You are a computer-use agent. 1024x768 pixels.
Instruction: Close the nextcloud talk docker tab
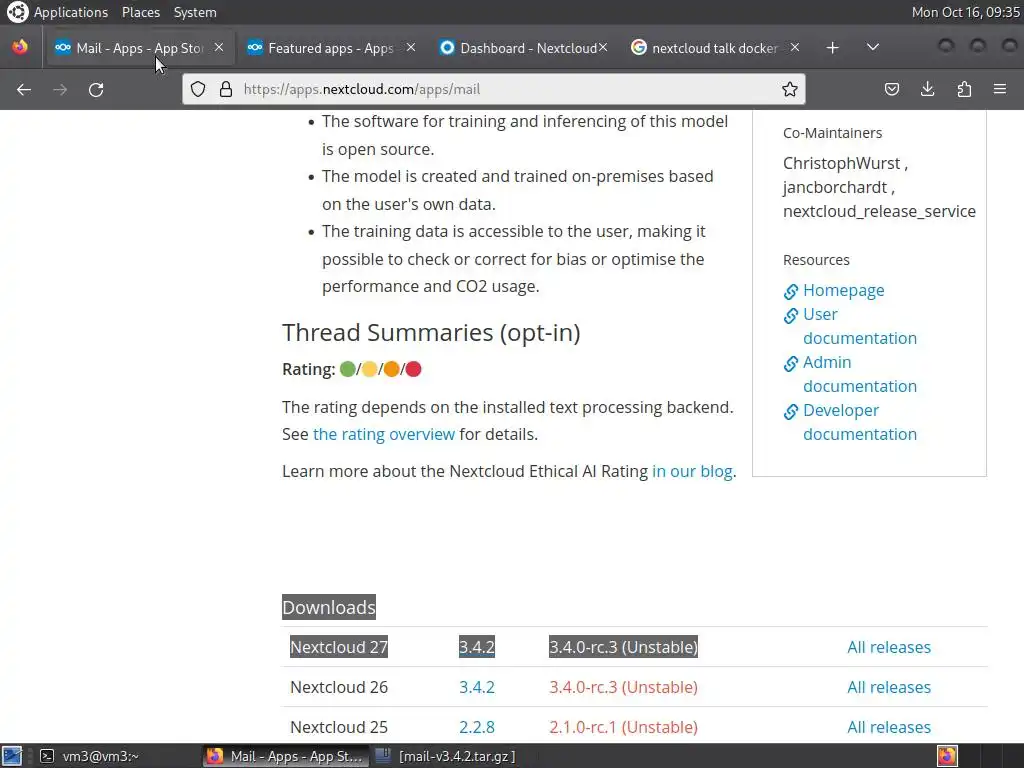(x=795, y=47)
